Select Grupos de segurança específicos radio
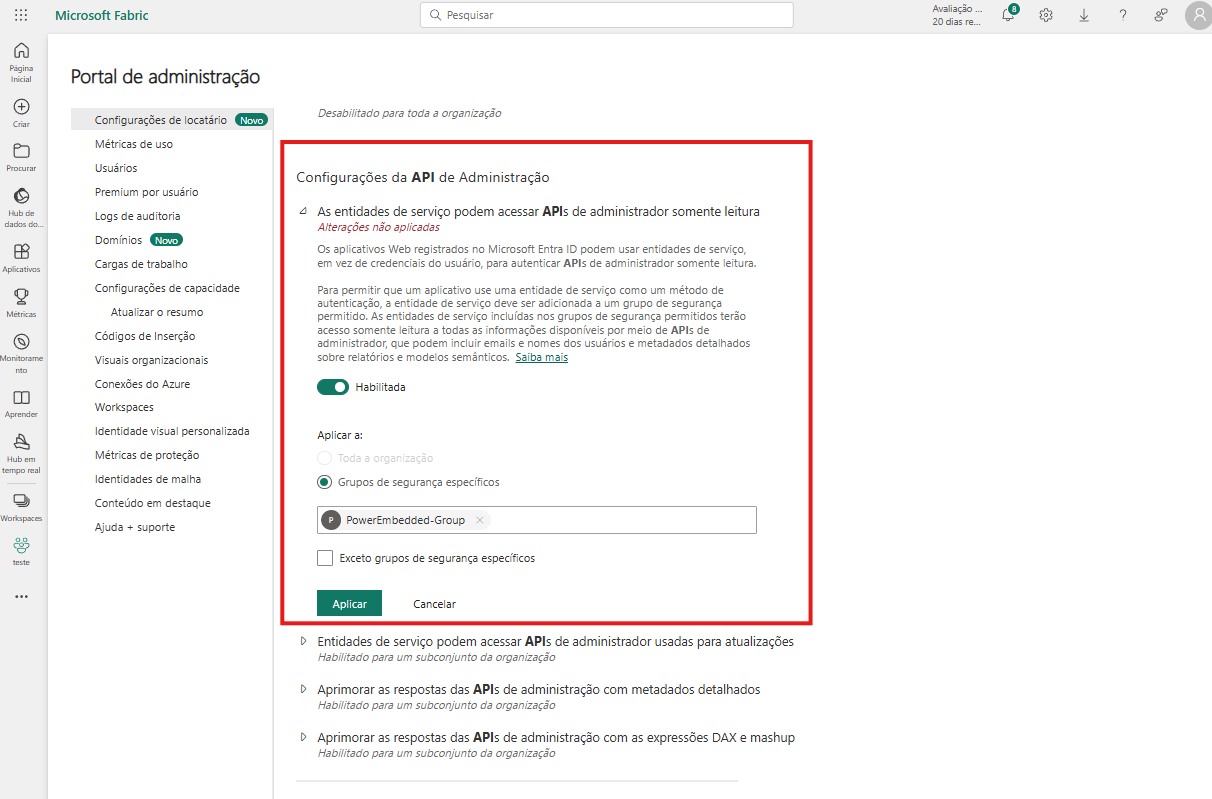This screenshot has height=799, width=1212. (324, 482)
